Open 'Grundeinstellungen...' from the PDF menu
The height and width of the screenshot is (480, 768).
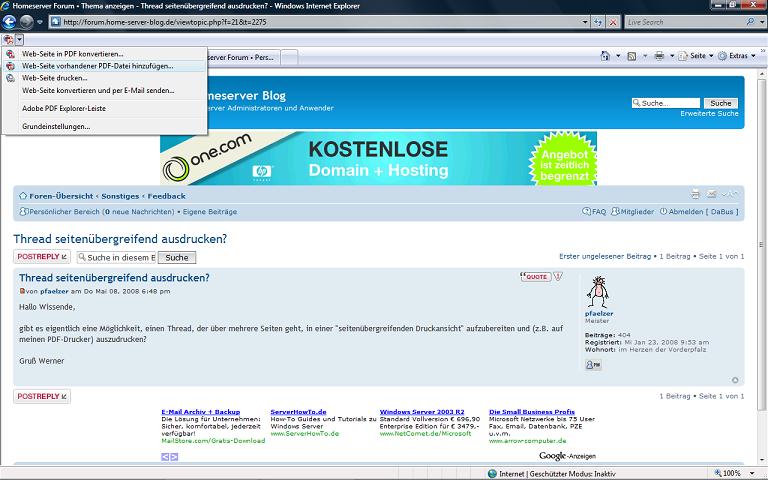click(x=104, y=127)
